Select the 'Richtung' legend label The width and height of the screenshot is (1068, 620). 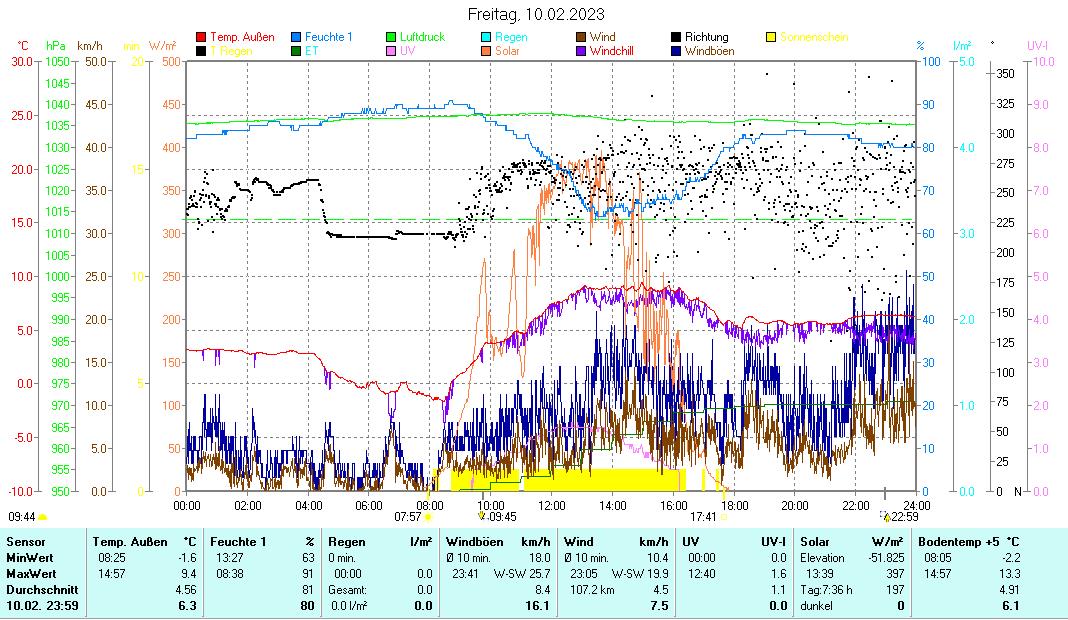pos(706,37)
